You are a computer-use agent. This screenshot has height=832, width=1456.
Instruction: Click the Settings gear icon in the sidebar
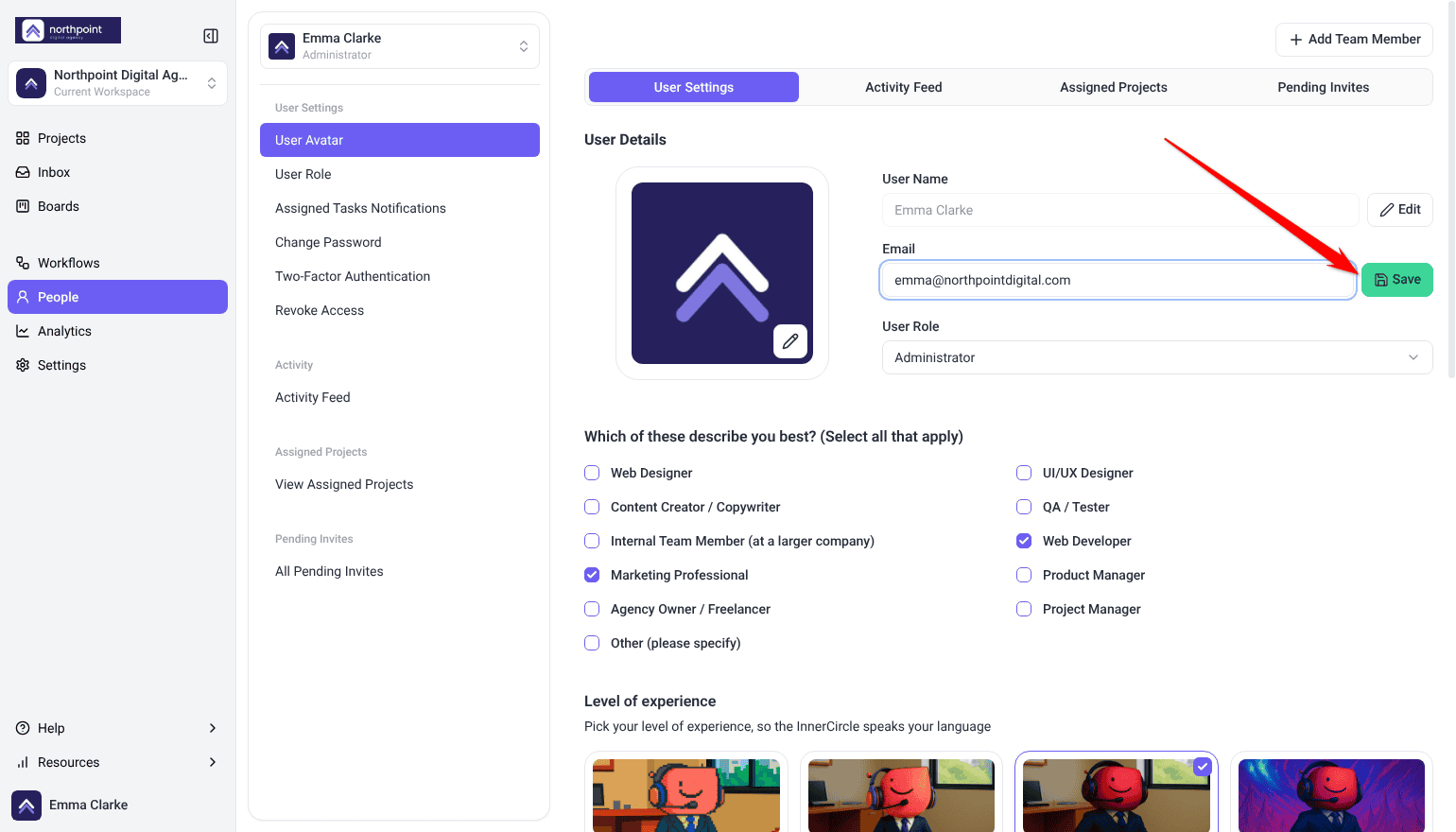pos(23,365)
